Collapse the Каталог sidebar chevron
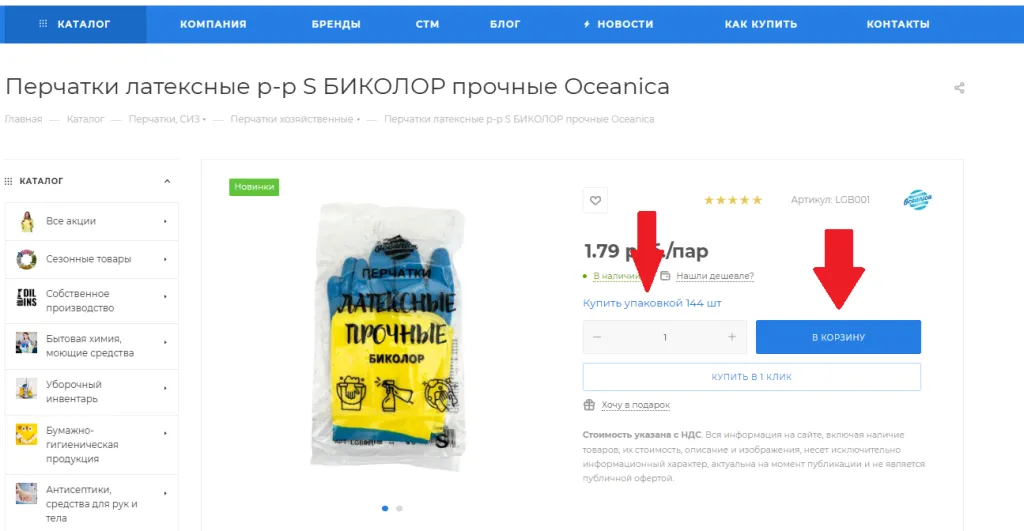The height and width of the screenshot is (531, 1024). [x=167, y=181]
